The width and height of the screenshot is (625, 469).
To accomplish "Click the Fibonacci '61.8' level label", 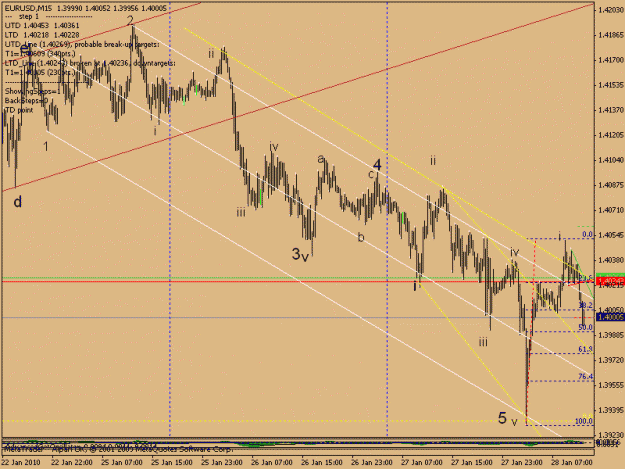I will 586,349.
